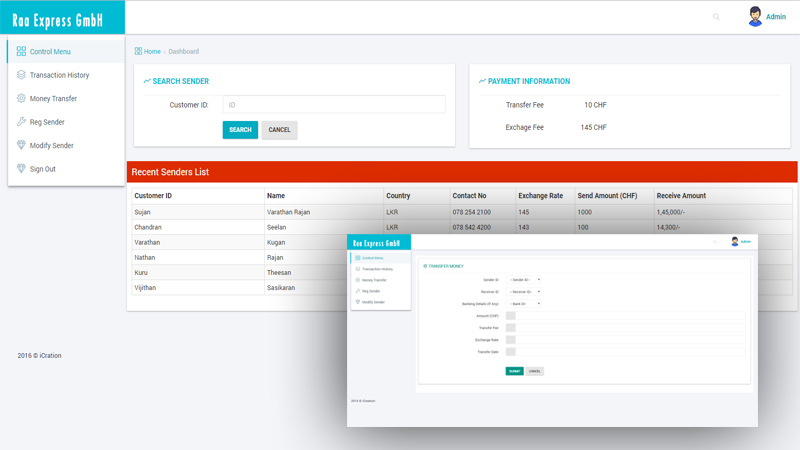The height and width of the screenshot is (450, 800).
Task: Click the Transaction History layers icon
Action: click(21, 75)
